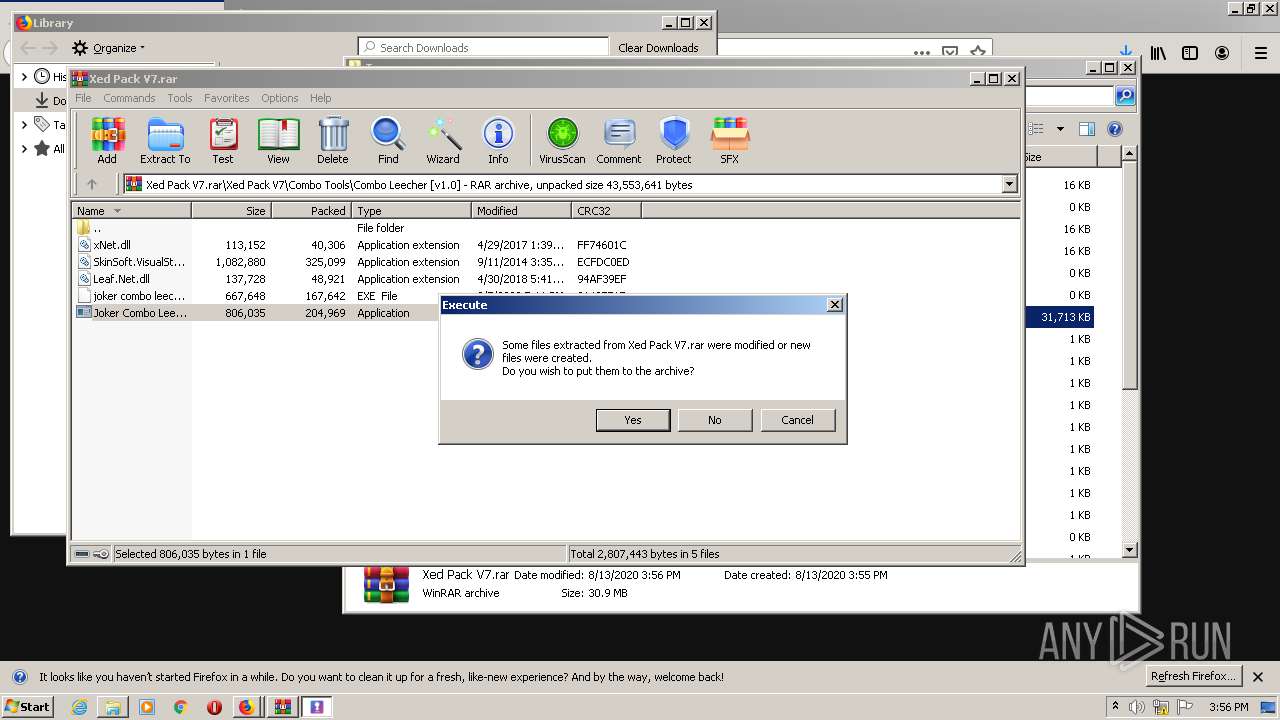1280x720 pixels.
Task: Click the Clear Downloads button
Action: (x=658, y=47)
